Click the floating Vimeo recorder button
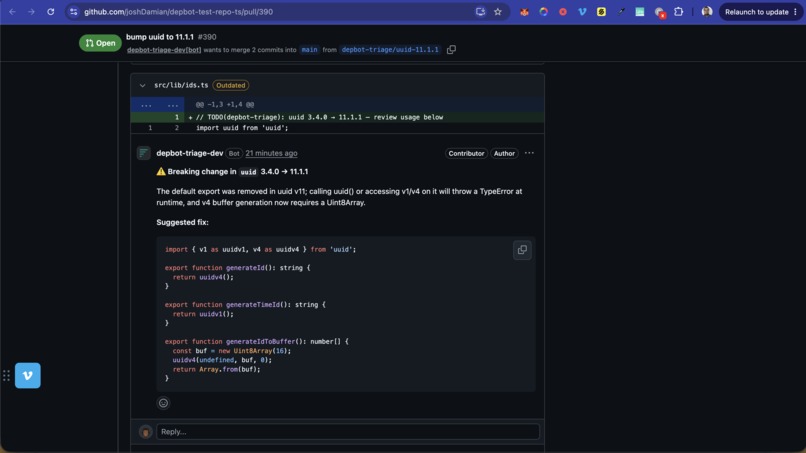This screenshot has height=453, width=806. [x=28, y=375]
